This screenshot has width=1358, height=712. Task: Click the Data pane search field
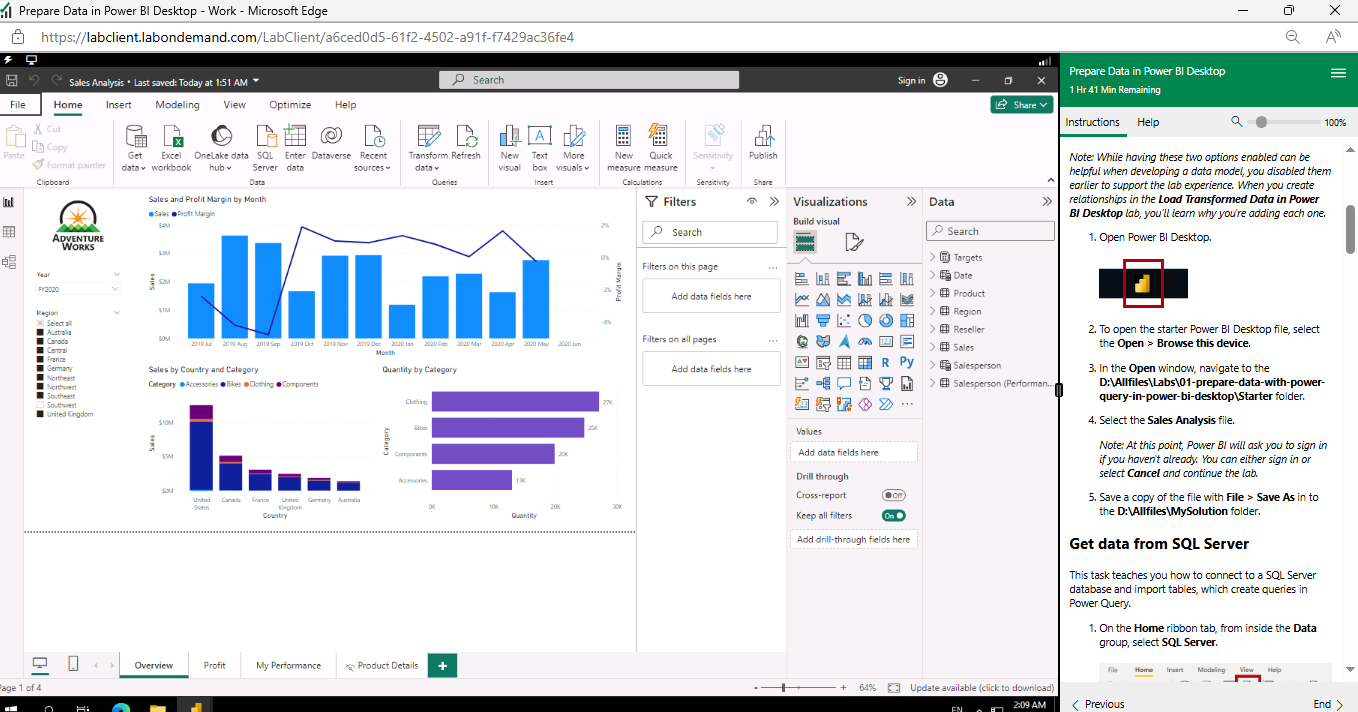(x=990, y=231)
